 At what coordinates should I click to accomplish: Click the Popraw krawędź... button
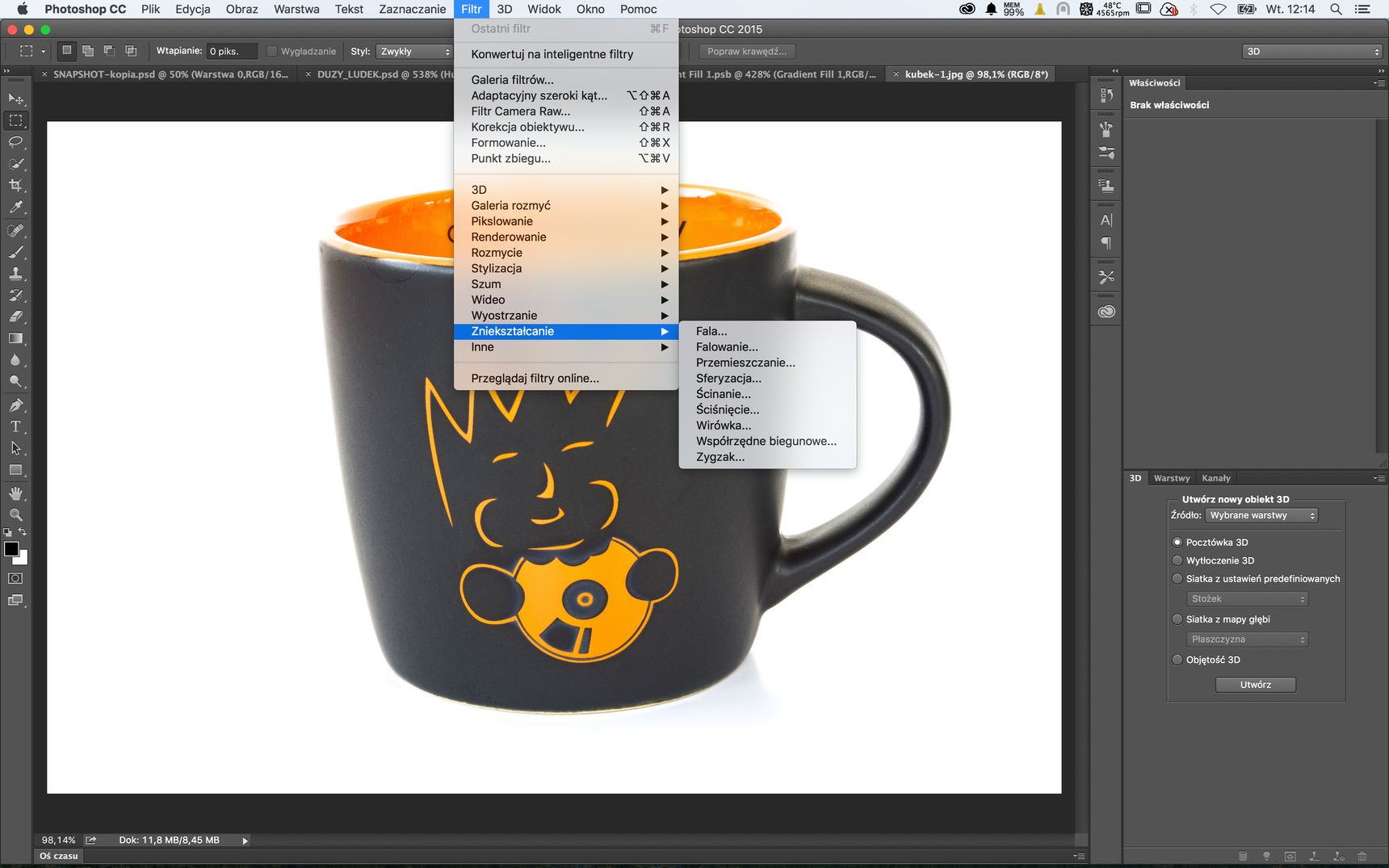[x=746, y=52]
